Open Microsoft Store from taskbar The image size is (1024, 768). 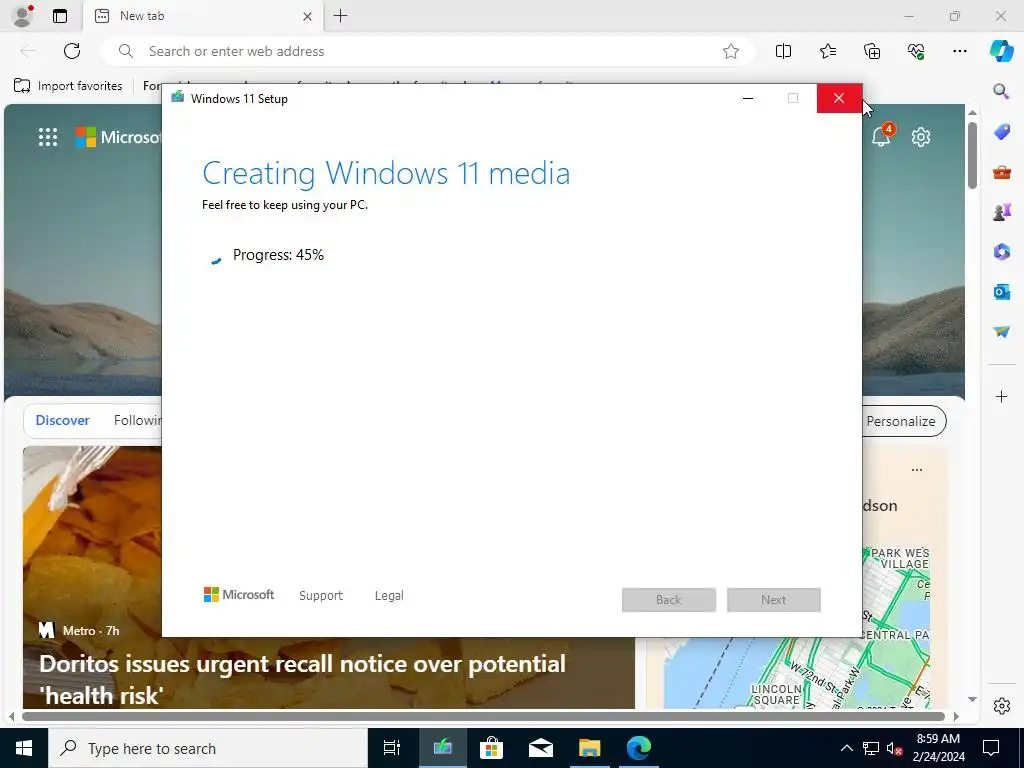pyautogui.click(x=491, y=748)
